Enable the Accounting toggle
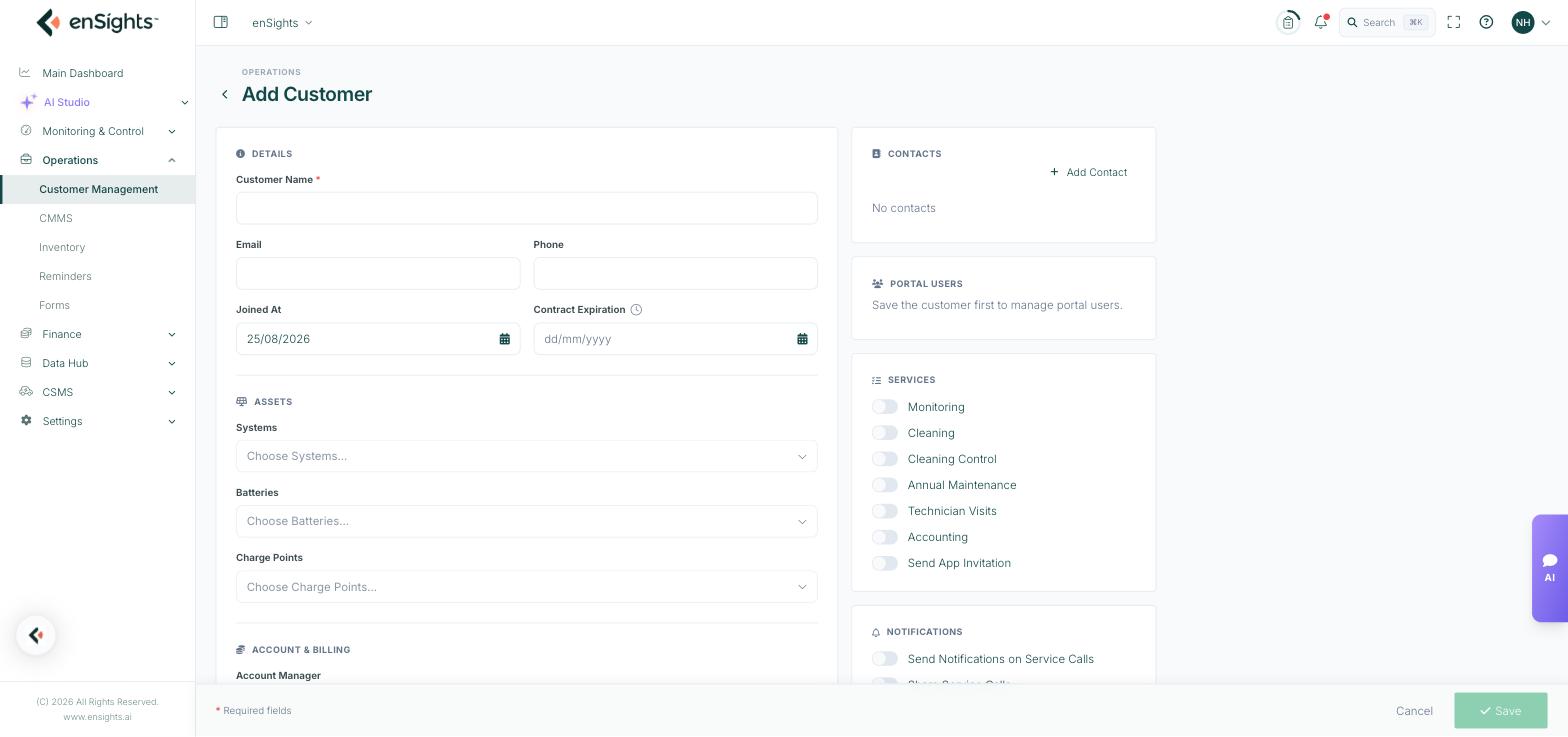Viewport: 1568px width, 737px height. (x=885, y=537)
